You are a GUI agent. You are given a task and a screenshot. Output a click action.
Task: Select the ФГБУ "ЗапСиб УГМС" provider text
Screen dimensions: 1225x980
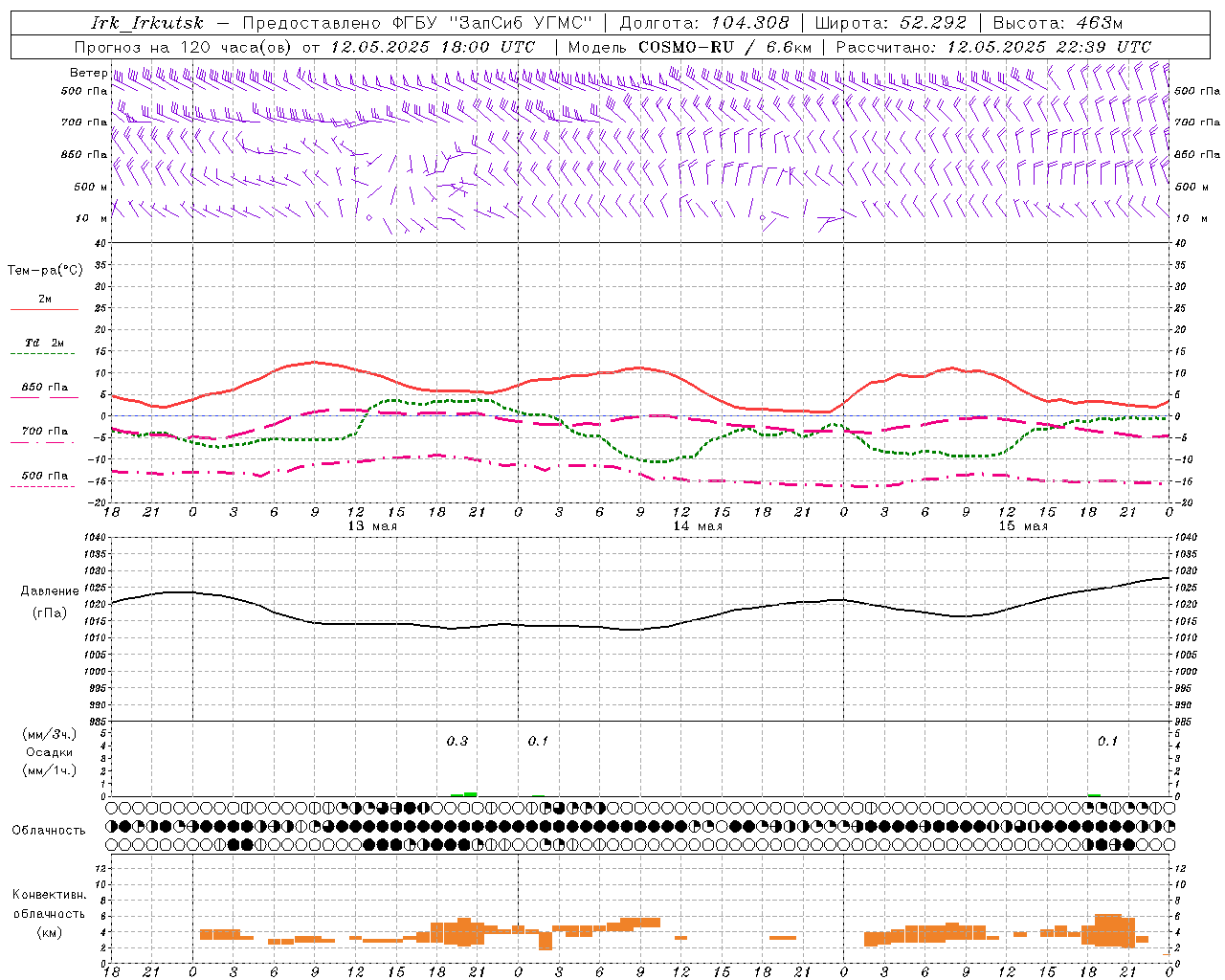493,23
